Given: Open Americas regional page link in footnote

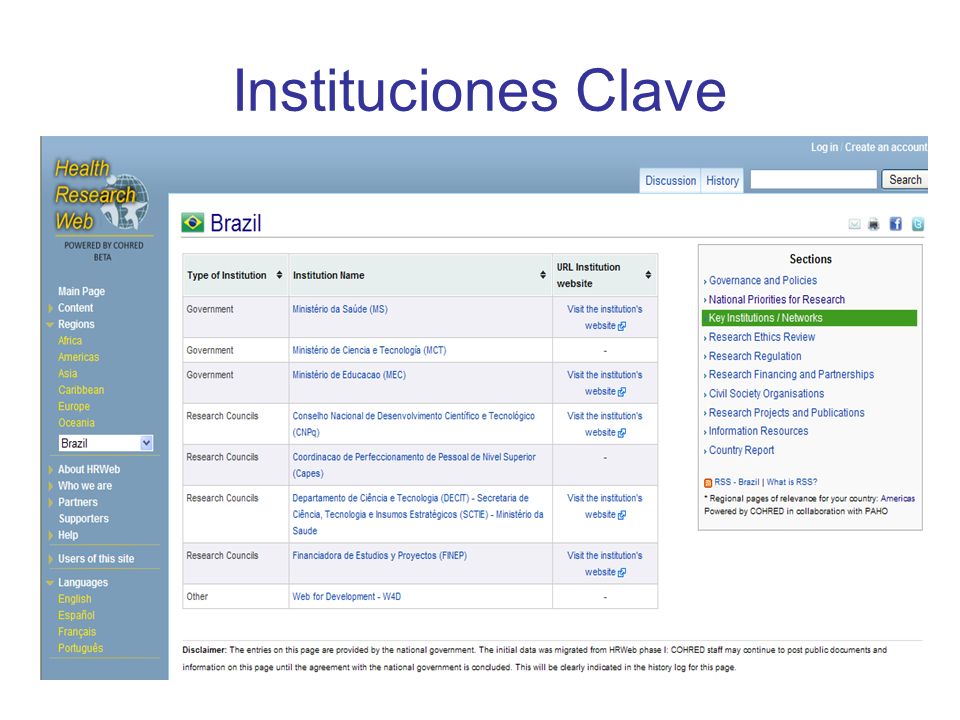Looking at the screenshot, I should (x=898, y=499).
